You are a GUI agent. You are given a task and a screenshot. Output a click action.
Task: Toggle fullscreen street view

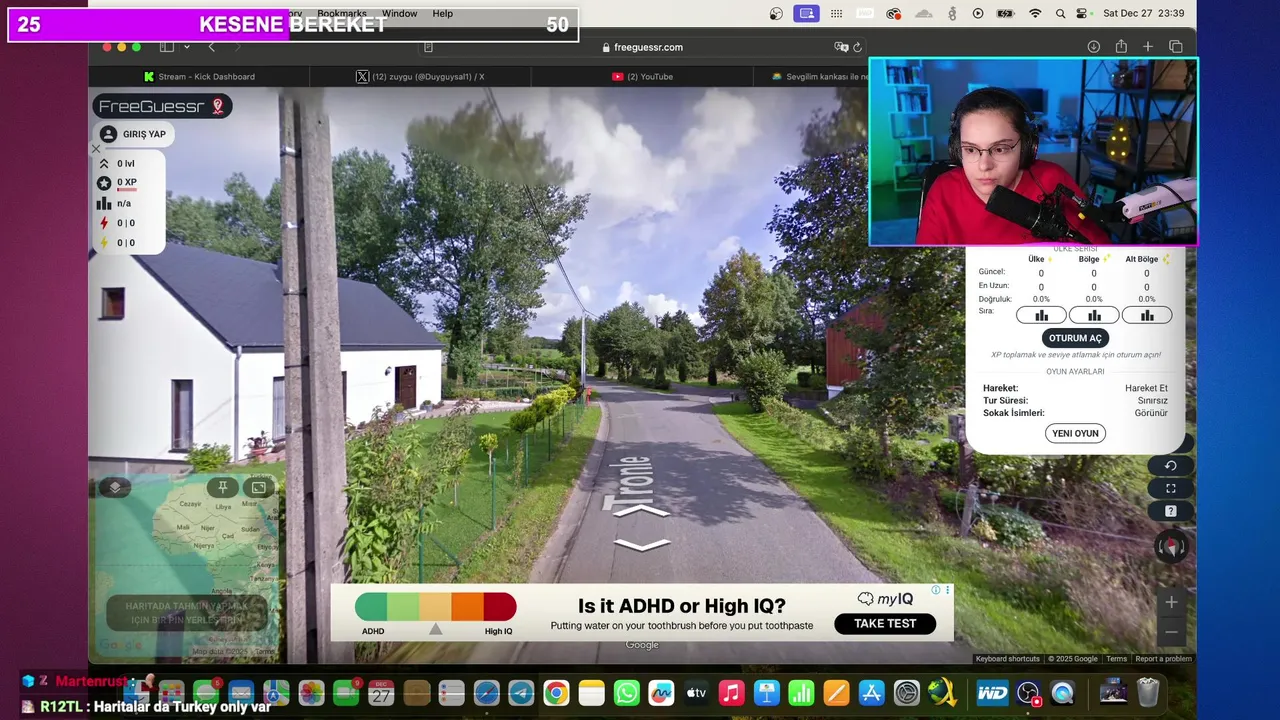pyautogui.click(x=1170, y=488)
